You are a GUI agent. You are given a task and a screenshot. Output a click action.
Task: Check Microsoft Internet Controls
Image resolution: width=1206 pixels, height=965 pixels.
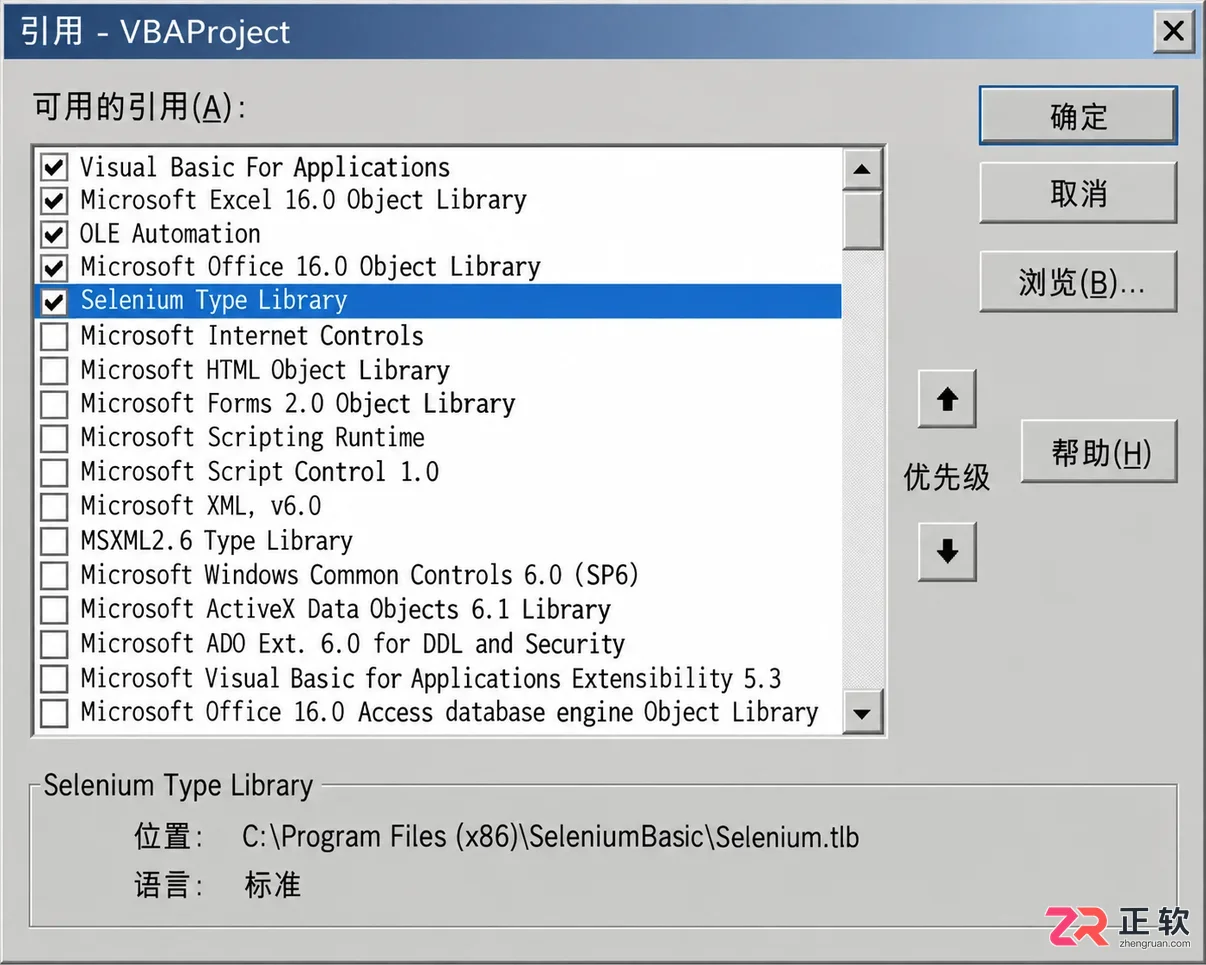coord(54,336)
